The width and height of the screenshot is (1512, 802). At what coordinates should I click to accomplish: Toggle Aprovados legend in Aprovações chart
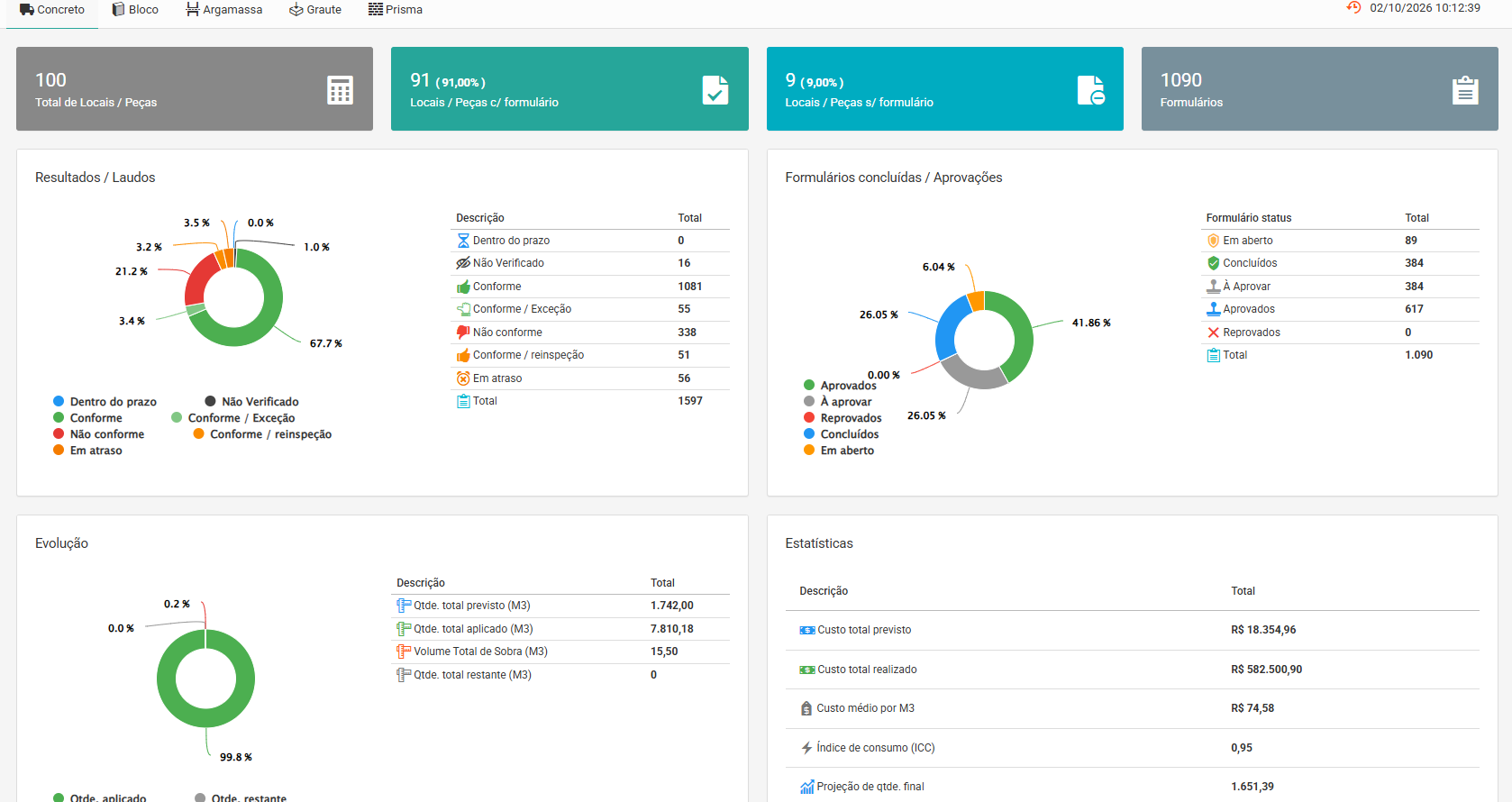click(840, 386)
